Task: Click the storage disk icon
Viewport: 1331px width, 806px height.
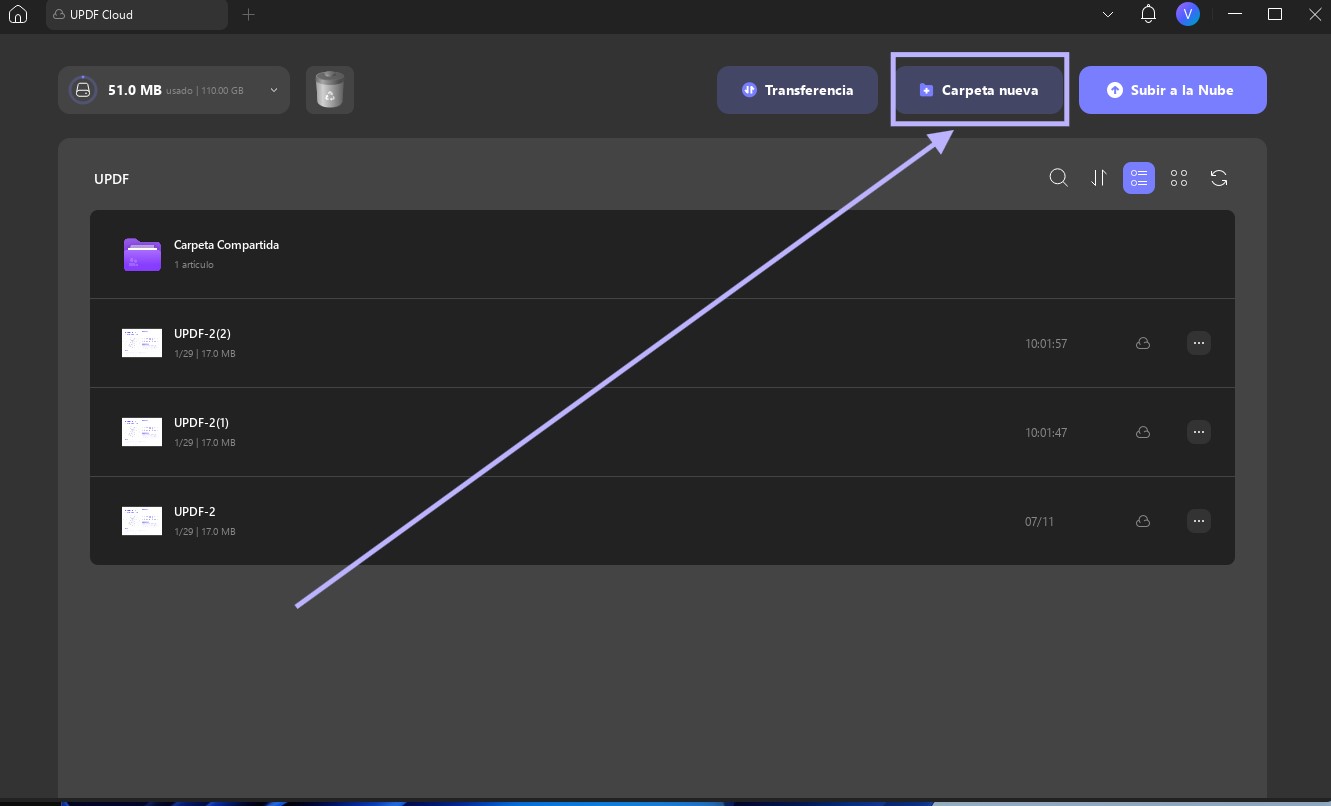Action: (x=82, y=90)
